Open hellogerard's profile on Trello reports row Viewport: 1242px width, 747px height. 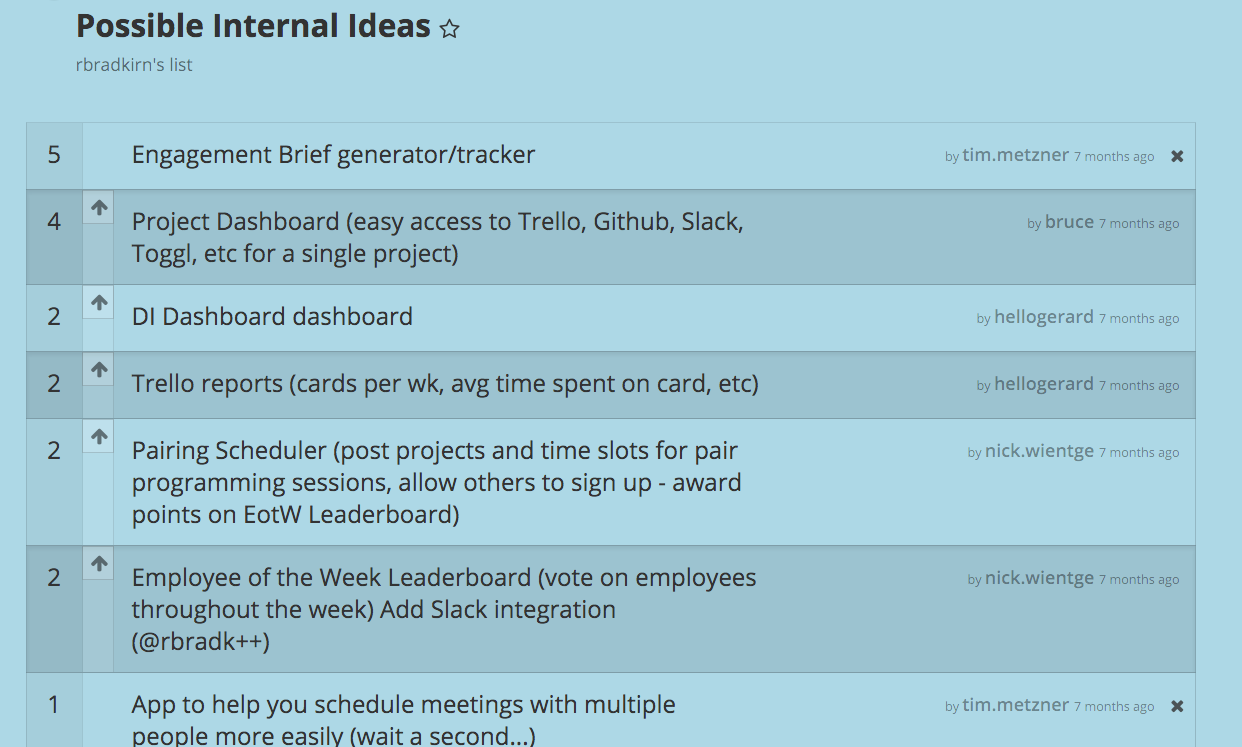pos(1043,384)
